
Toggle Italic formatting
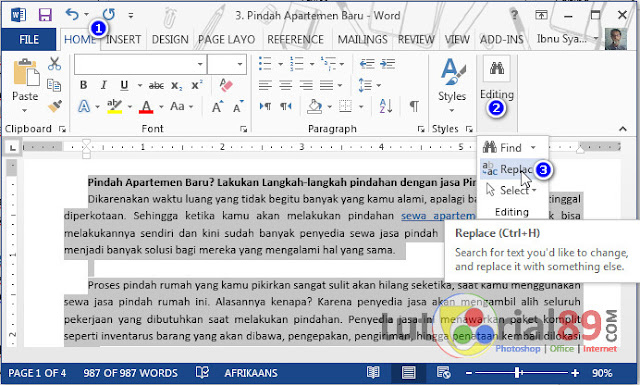[104, 85]
